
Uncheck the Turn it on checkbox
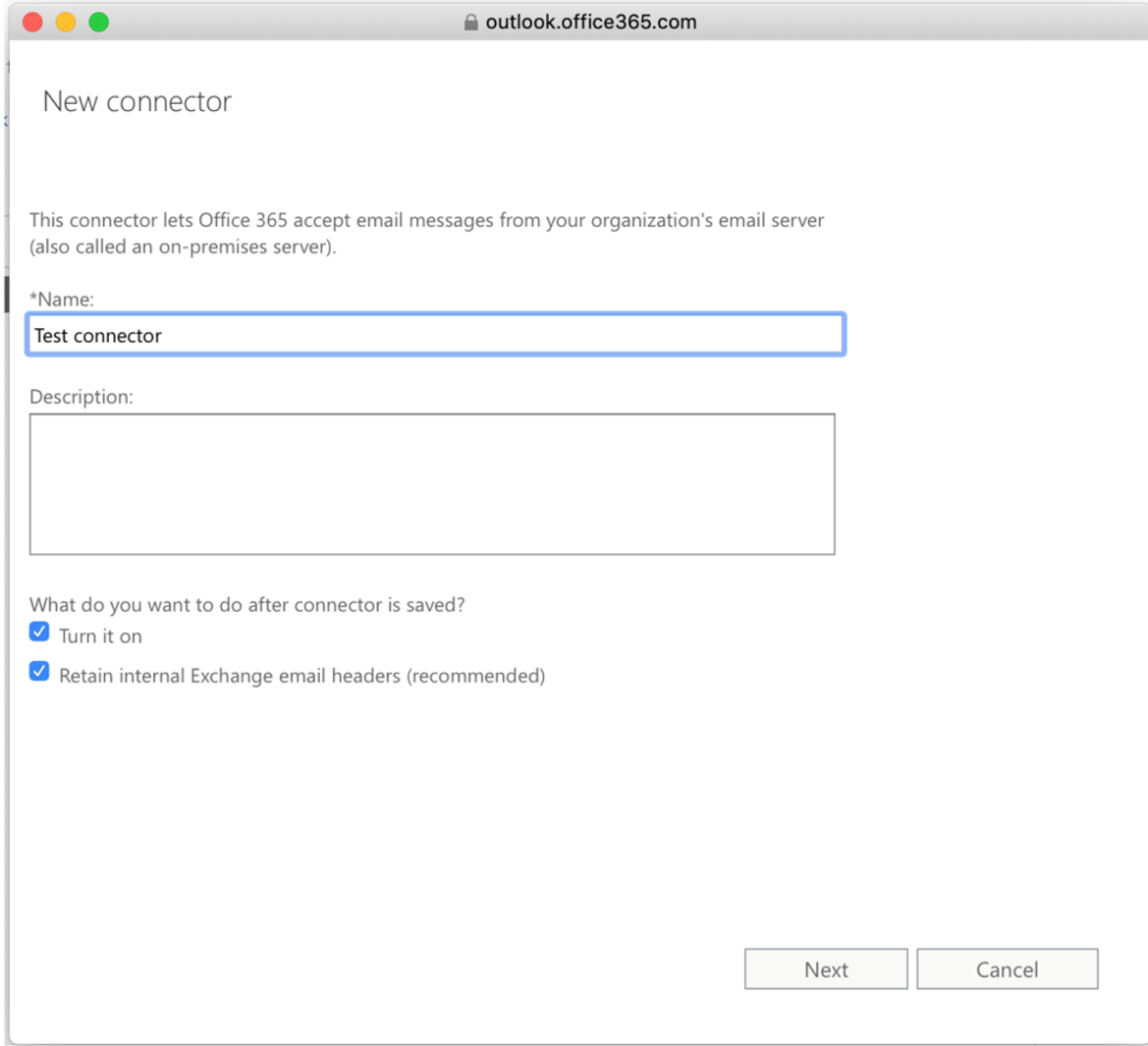pos(39,632)
